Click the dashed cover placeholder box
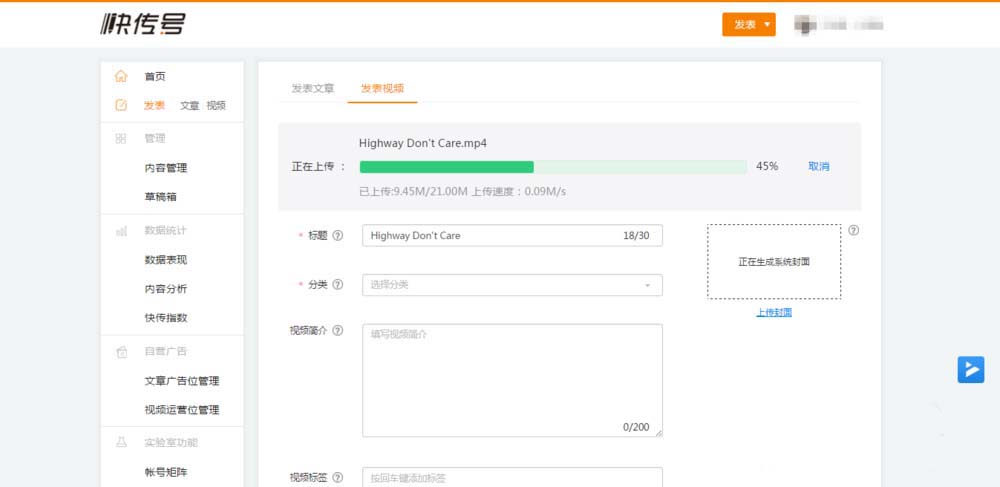This screenshot has height=487, width=1000. (x=774, y=261)
